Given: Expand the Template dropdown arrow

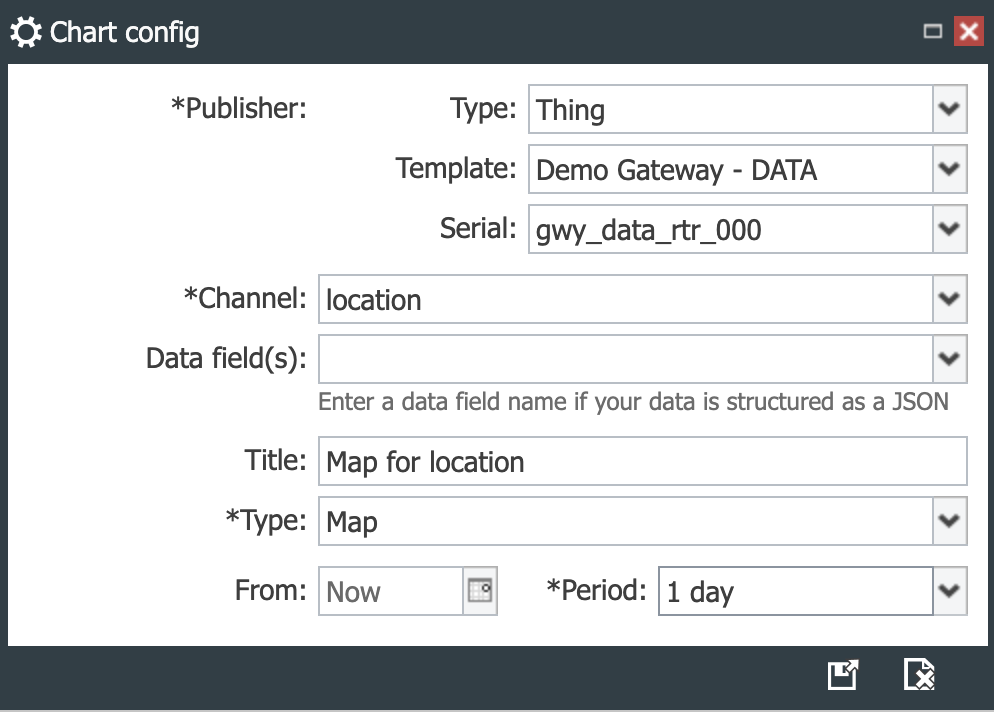Looking at the screenshot, I should 949,169.
